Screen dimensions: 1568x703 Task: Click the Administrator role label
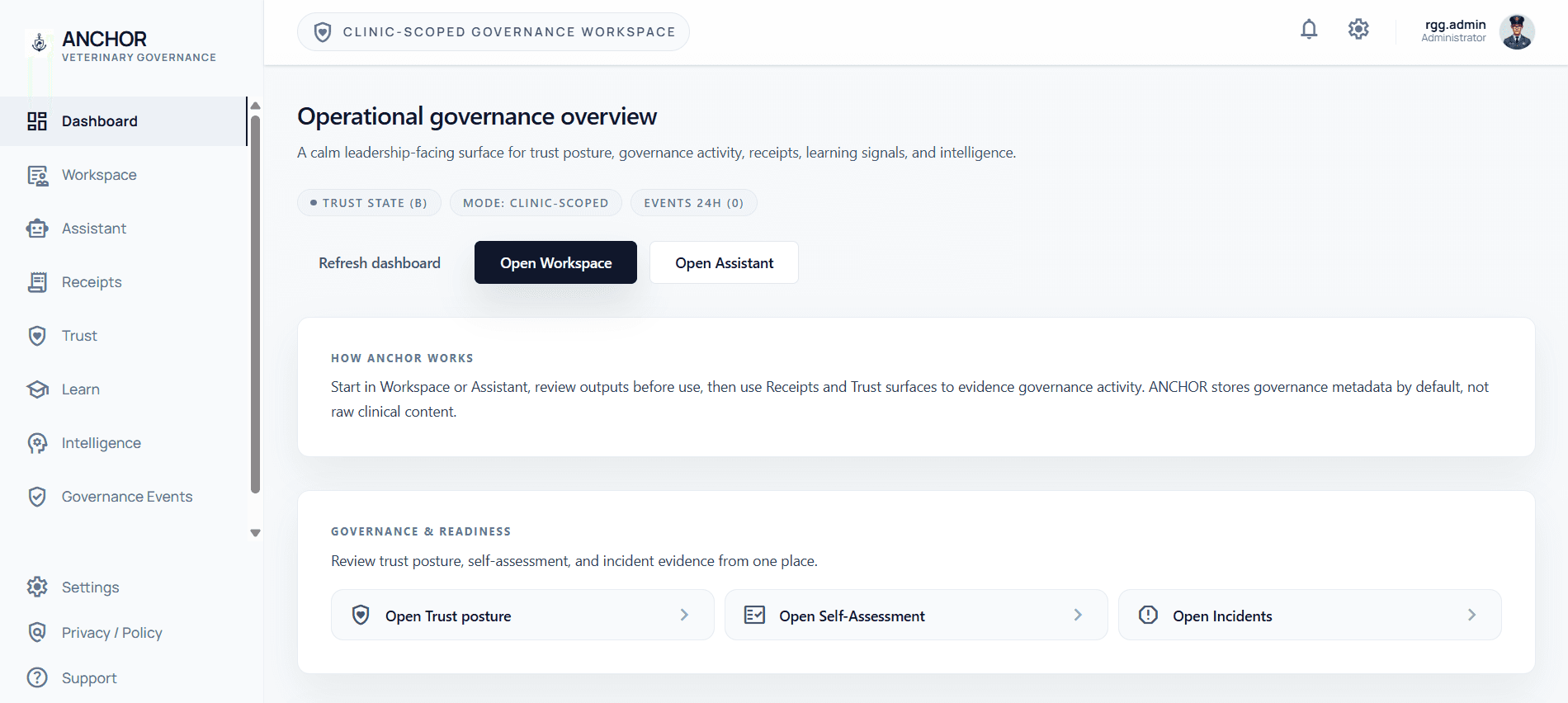(x=1453, y=38)
